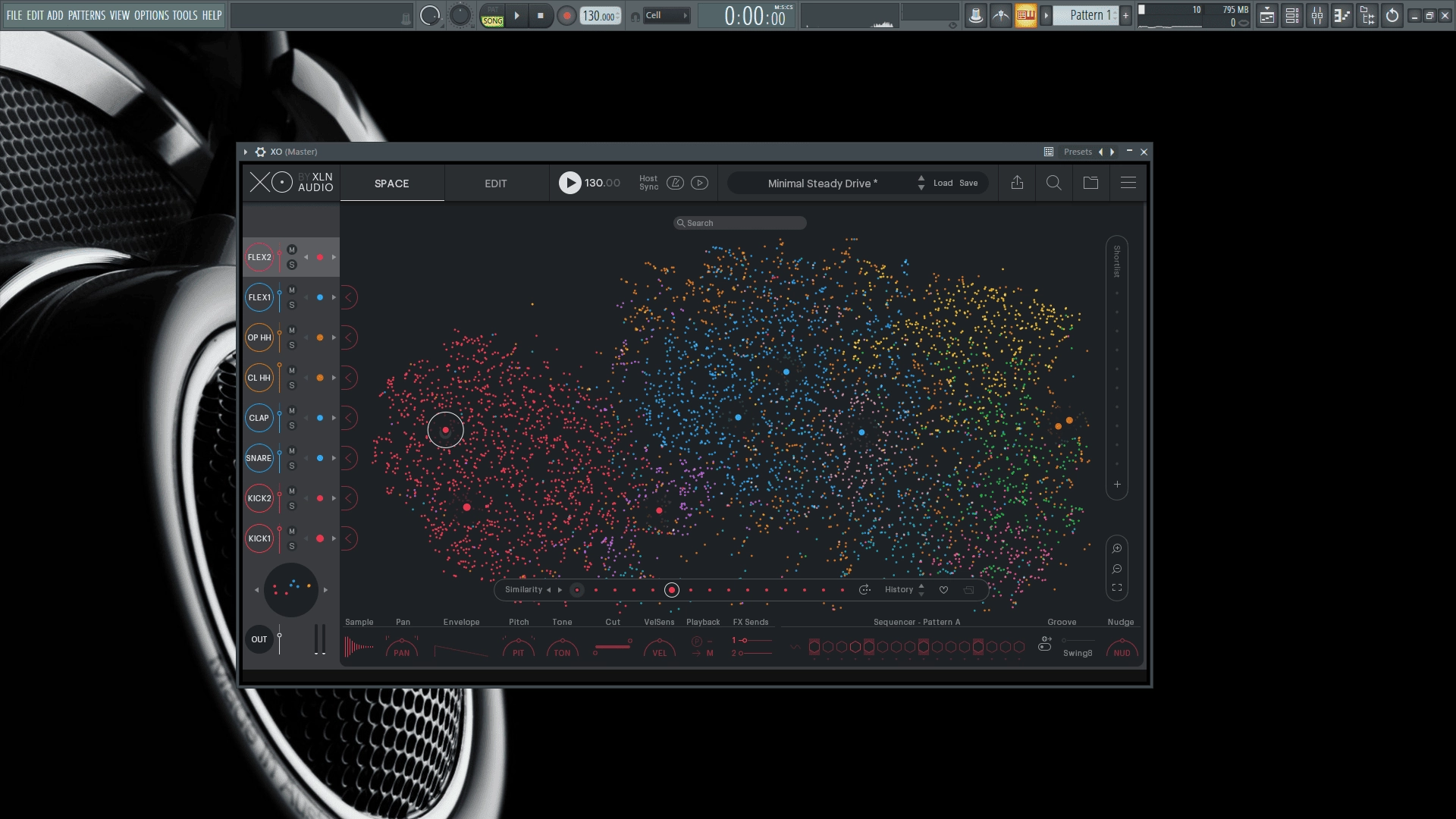This screenshot has height=819, width=1456.
Task: Open the PATTERNS menu
Action: pyautogui.click(x=86, y=15)
